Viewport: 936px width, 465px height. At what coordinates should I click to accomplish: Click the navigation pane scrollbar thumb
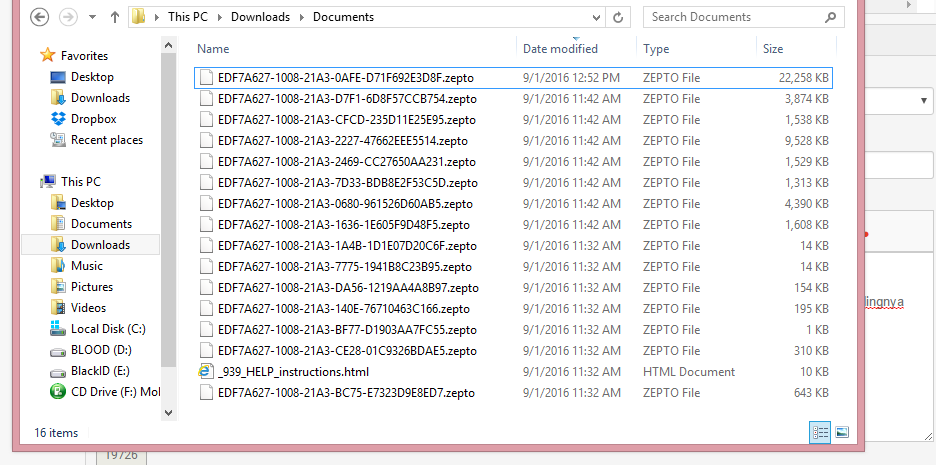pyautogui.click(x=168, y=210)
